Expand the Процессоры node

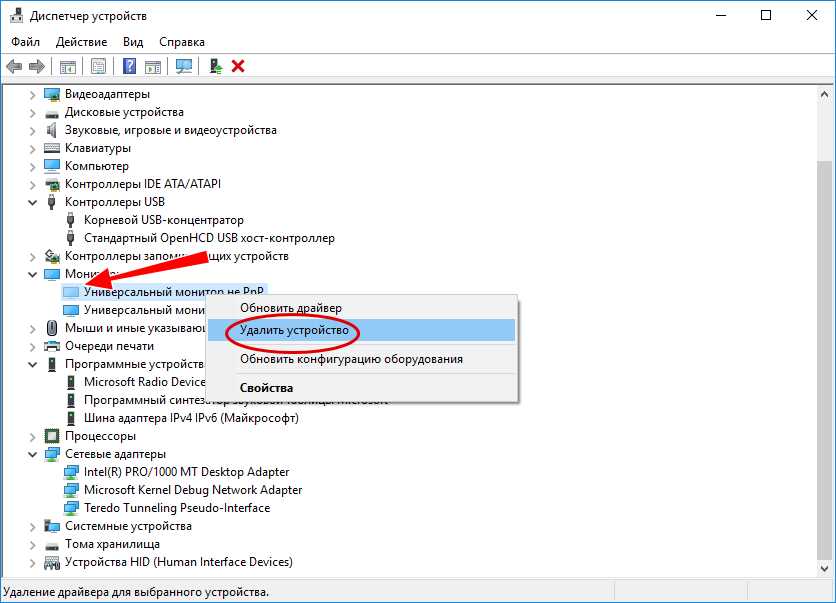click(33, 437)
